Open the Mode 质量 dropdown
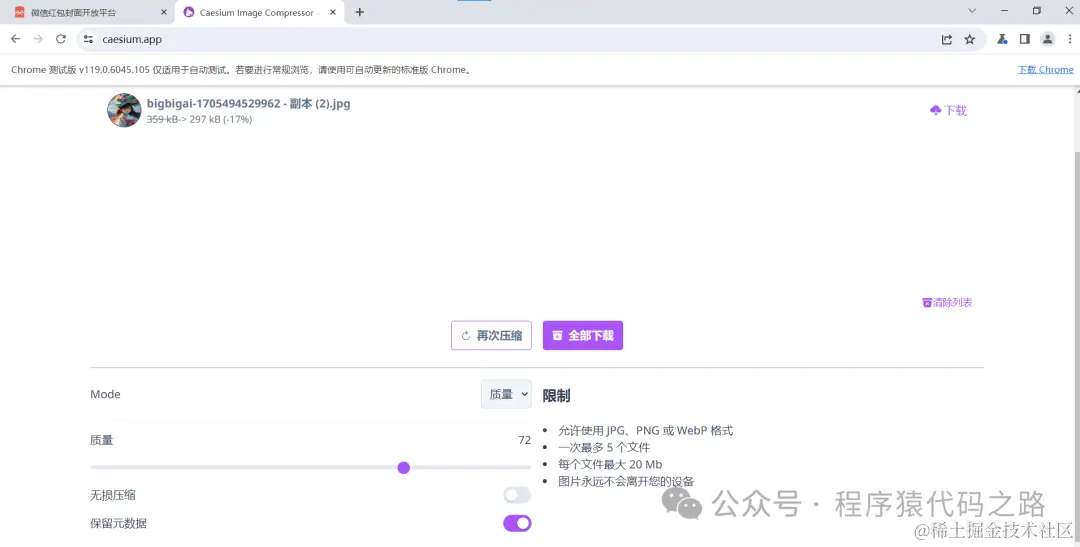Viewport: 1080px width, 547px height. [x=506, y=394]
